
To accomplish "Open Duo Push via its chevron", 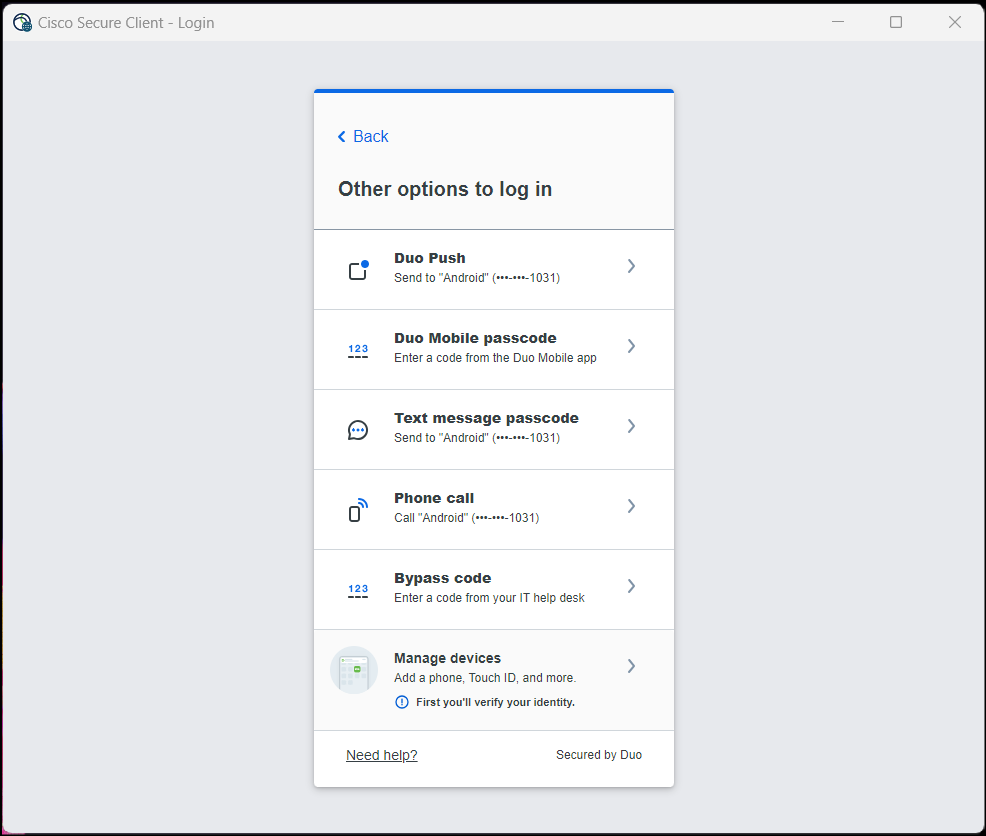I will click(631, 266).
